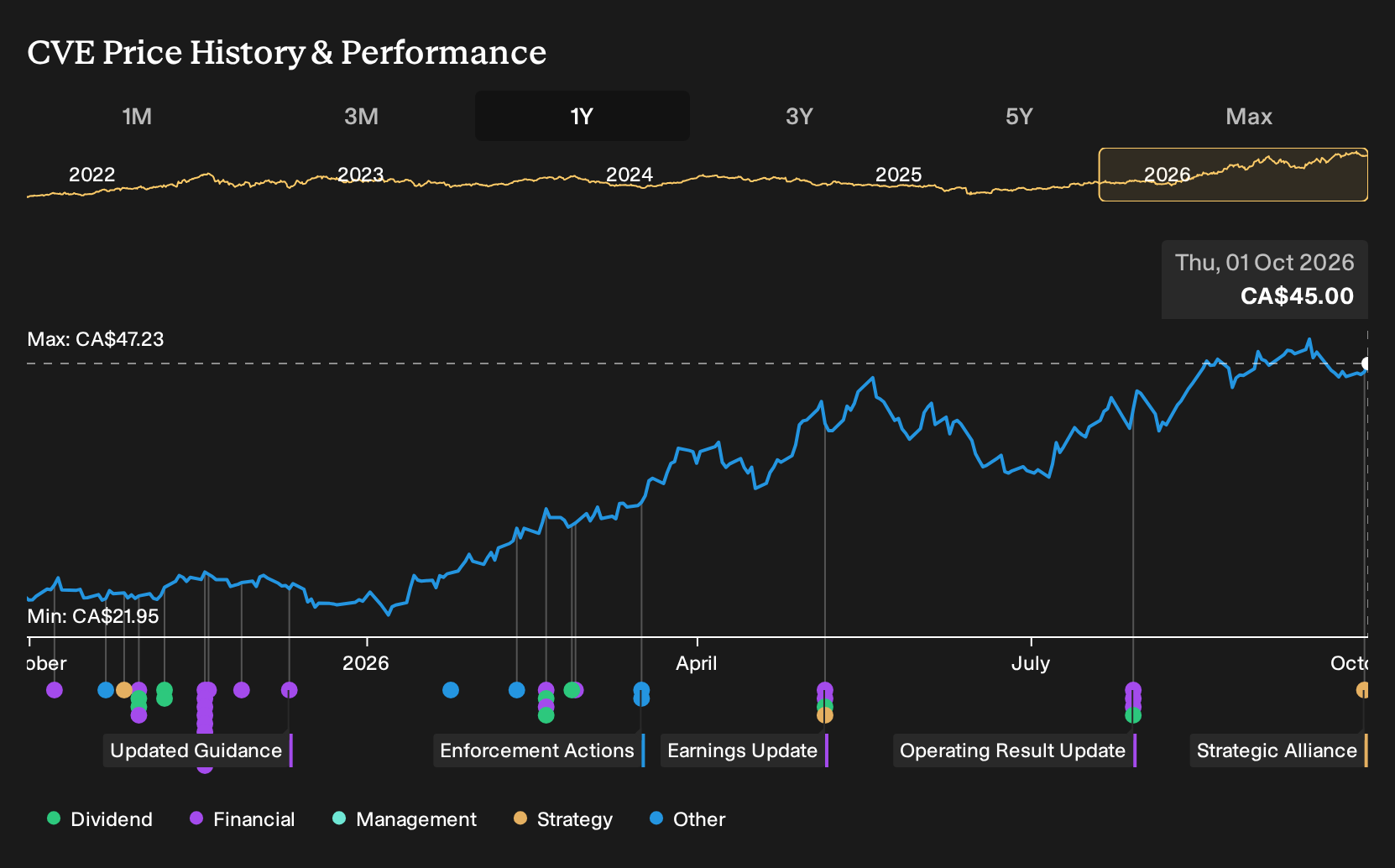The height and width of the screenshot is (868, 1395).
Task: Click the July axis label
Action: click(x=1031, y=663)
